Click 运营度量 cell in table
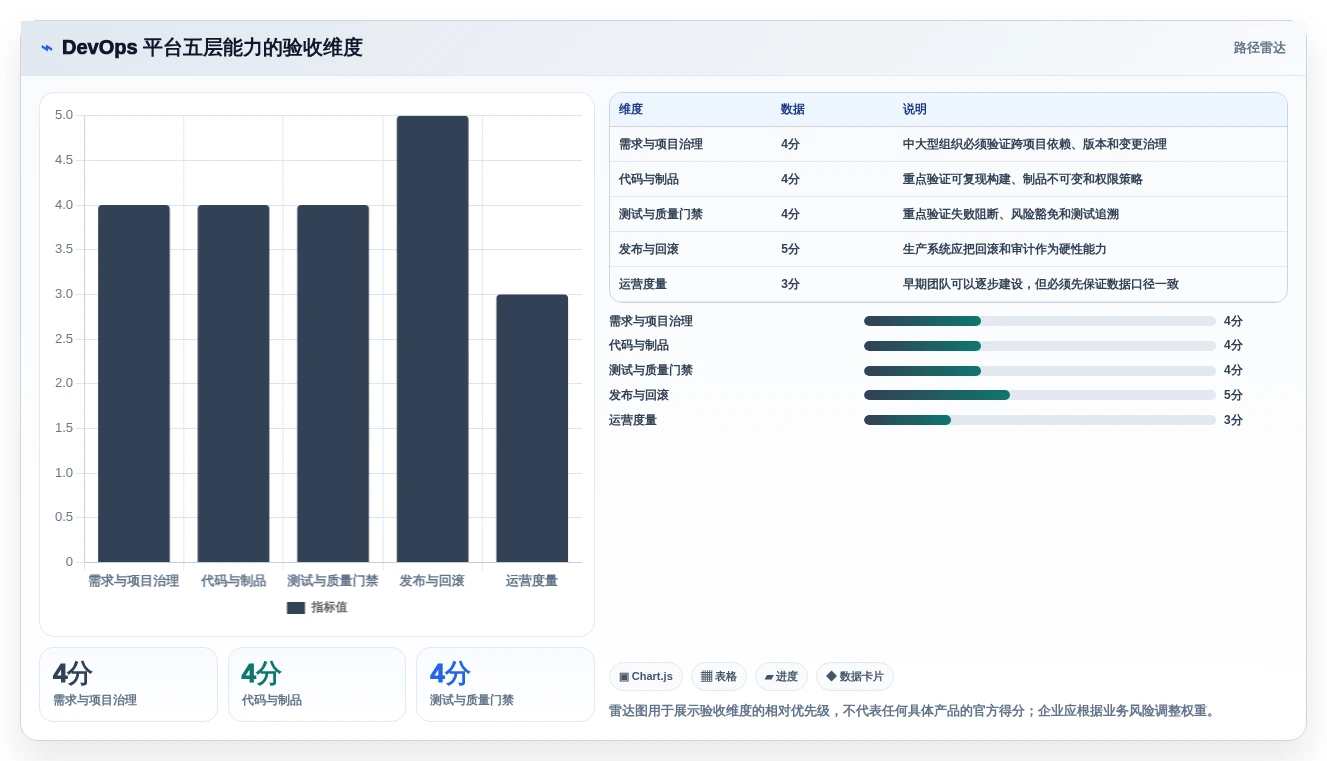Screen dimensions: 1327x761 643,284
